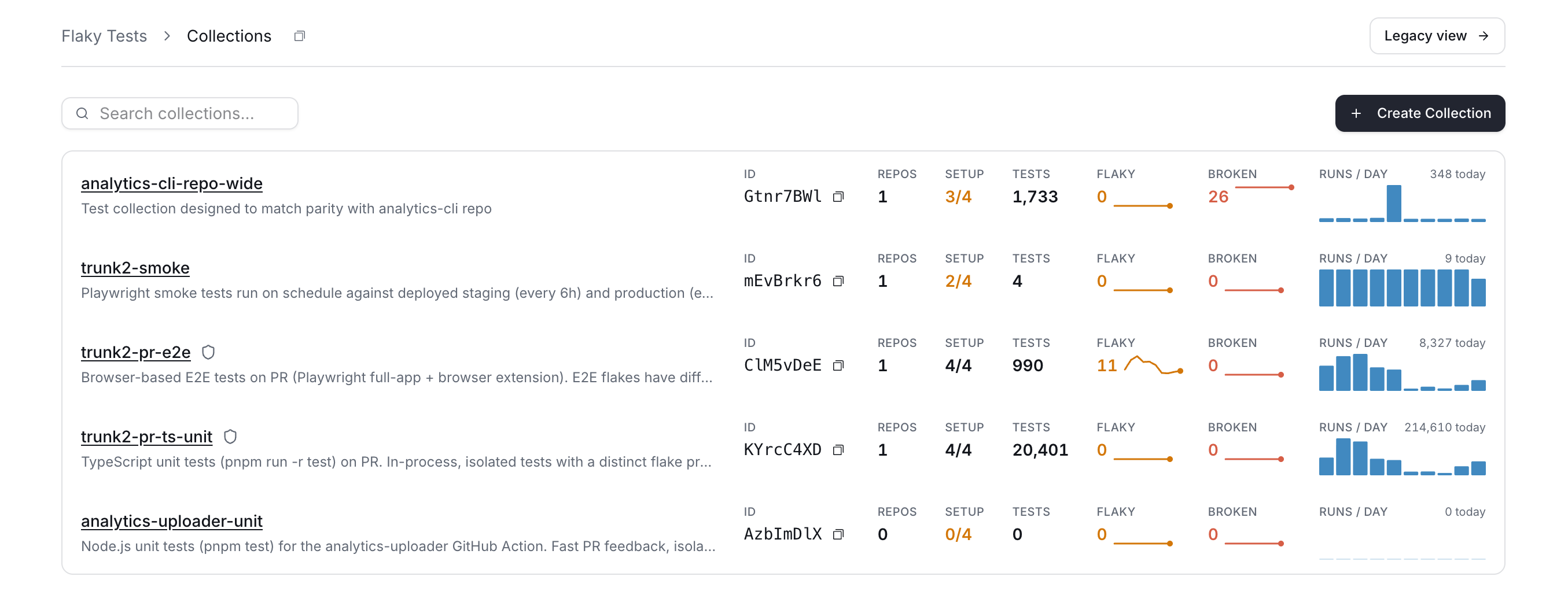Copy ID Gtnr7BWl icon
1568x606 pixels.
[838, 197]
